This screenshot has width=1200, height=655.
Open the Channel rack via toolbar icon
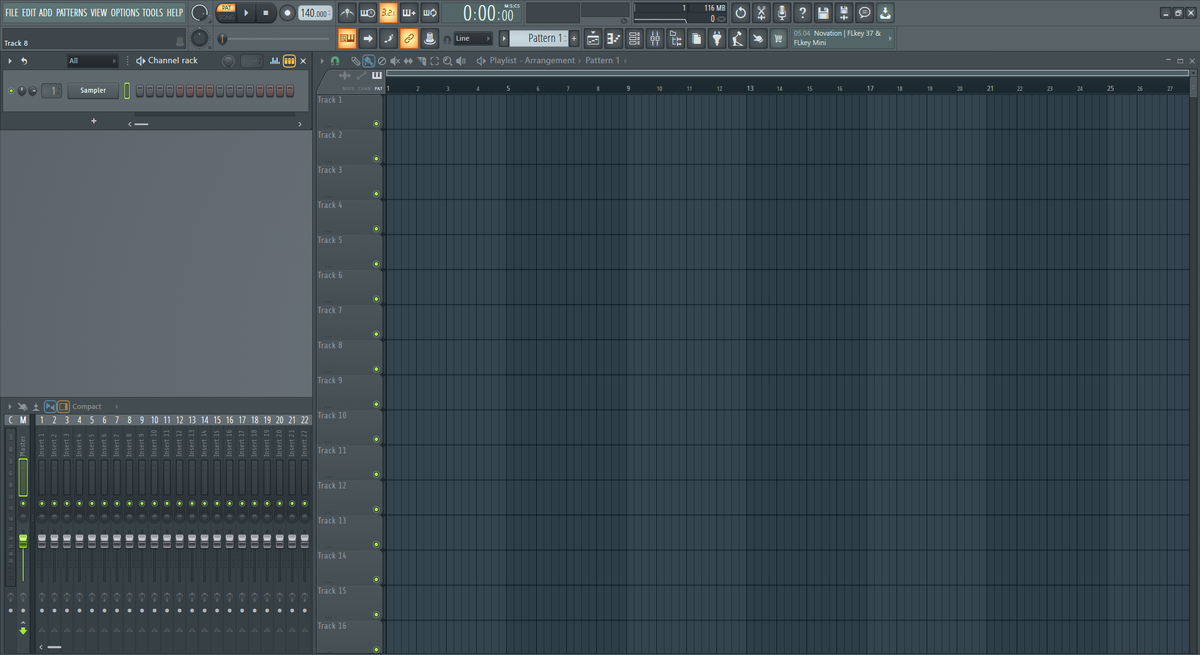(634, 39)
